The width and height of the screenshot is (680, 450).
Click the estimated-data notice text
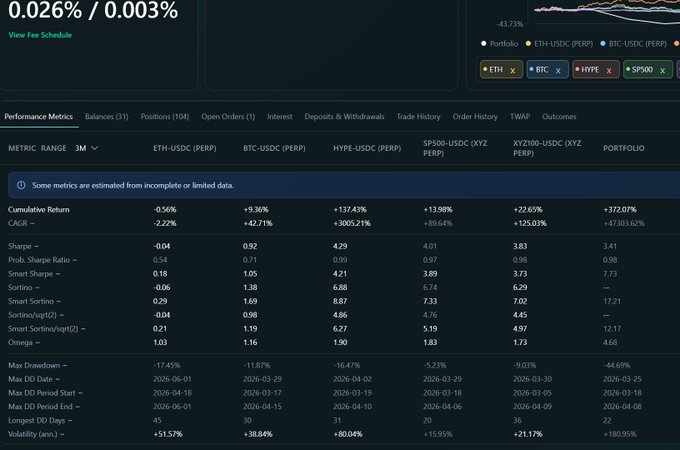(133, 185)
